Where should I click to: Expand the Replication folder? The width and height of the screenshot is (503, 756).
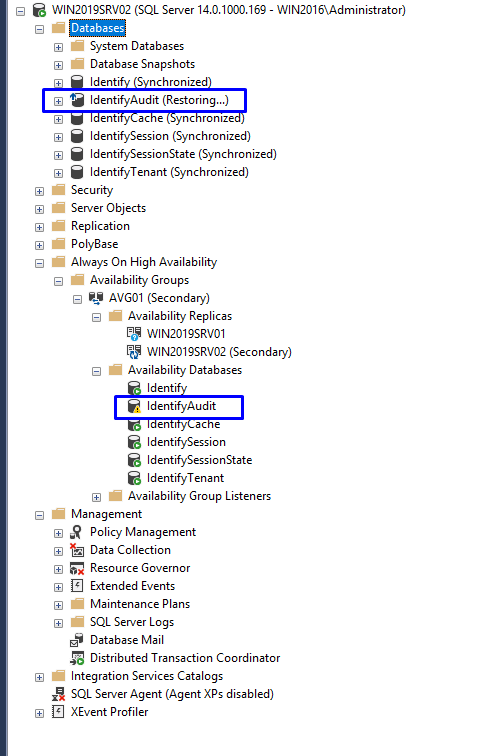(40, 227)
